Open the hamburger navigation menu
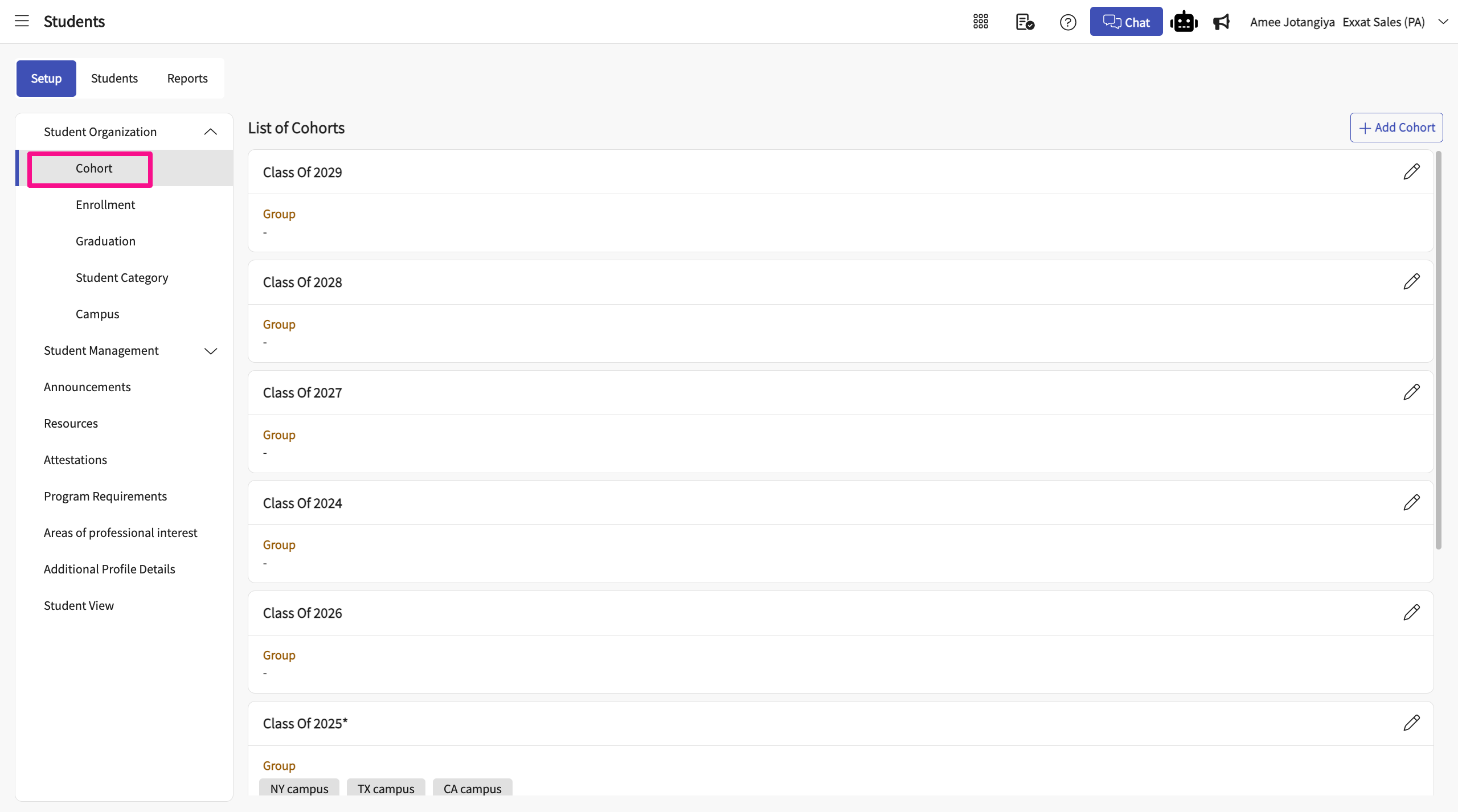Screen dimensions: 1458x812 pyautogui.click(x=22, y=22)
